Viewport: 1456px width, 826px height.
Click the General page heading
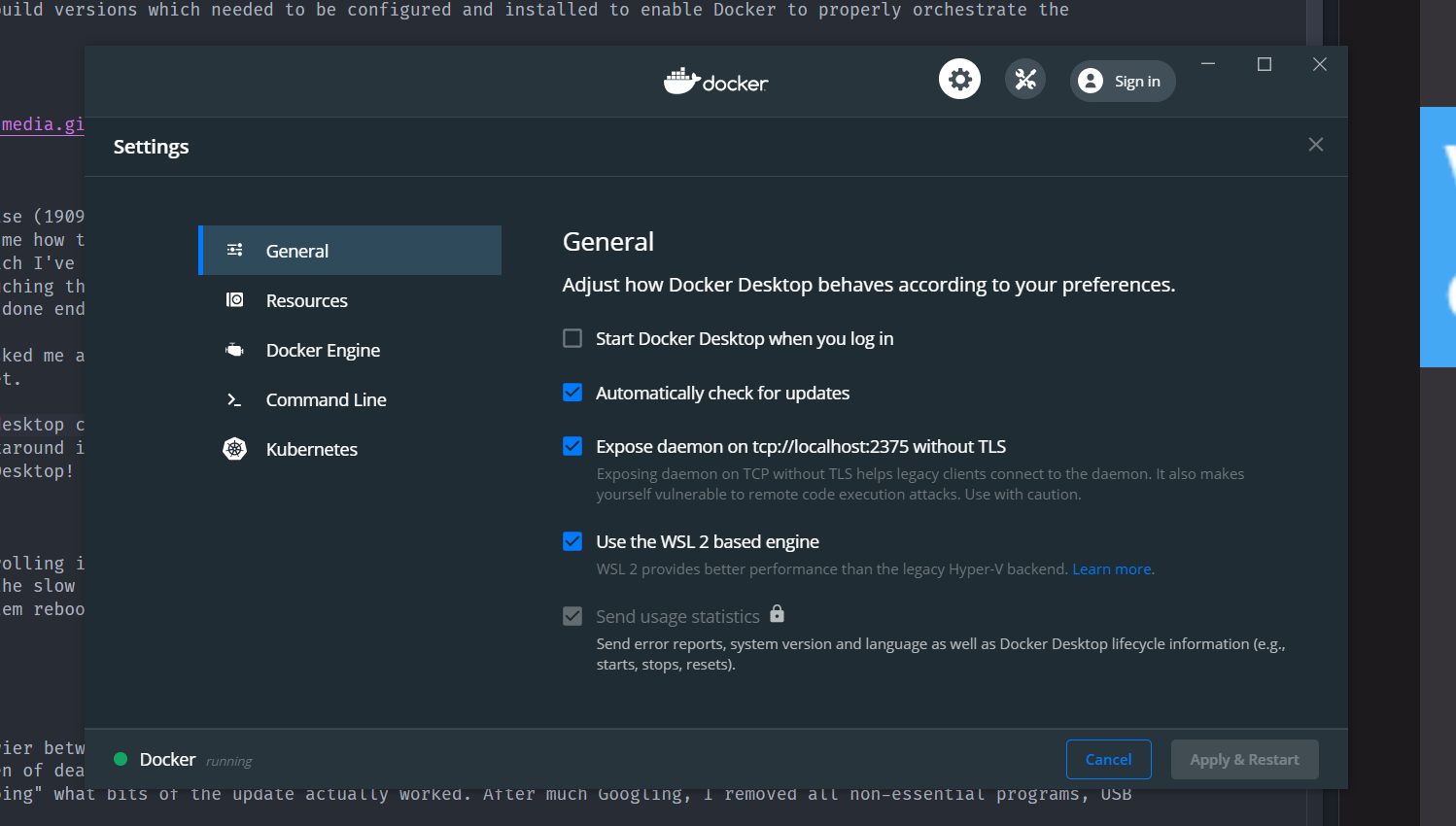pyautogui.click(x=608, y=242)
